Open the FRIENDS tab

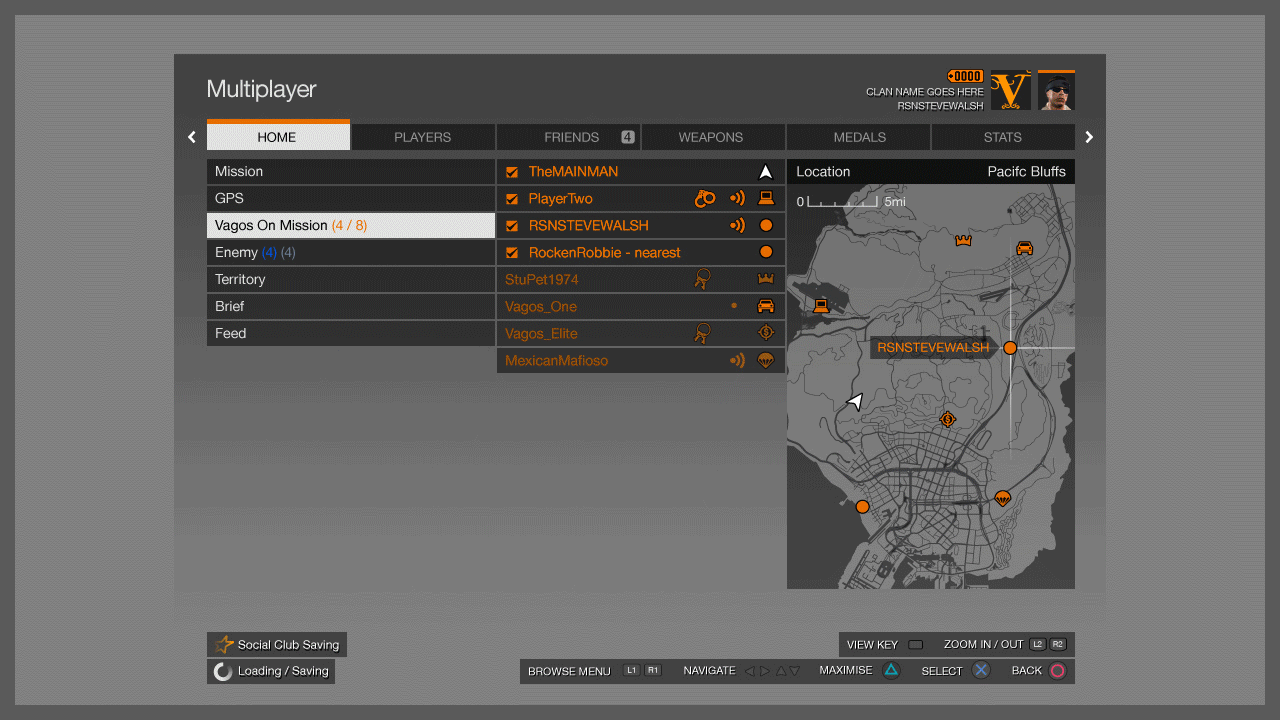pyautogui.click(x=569, y=137)
